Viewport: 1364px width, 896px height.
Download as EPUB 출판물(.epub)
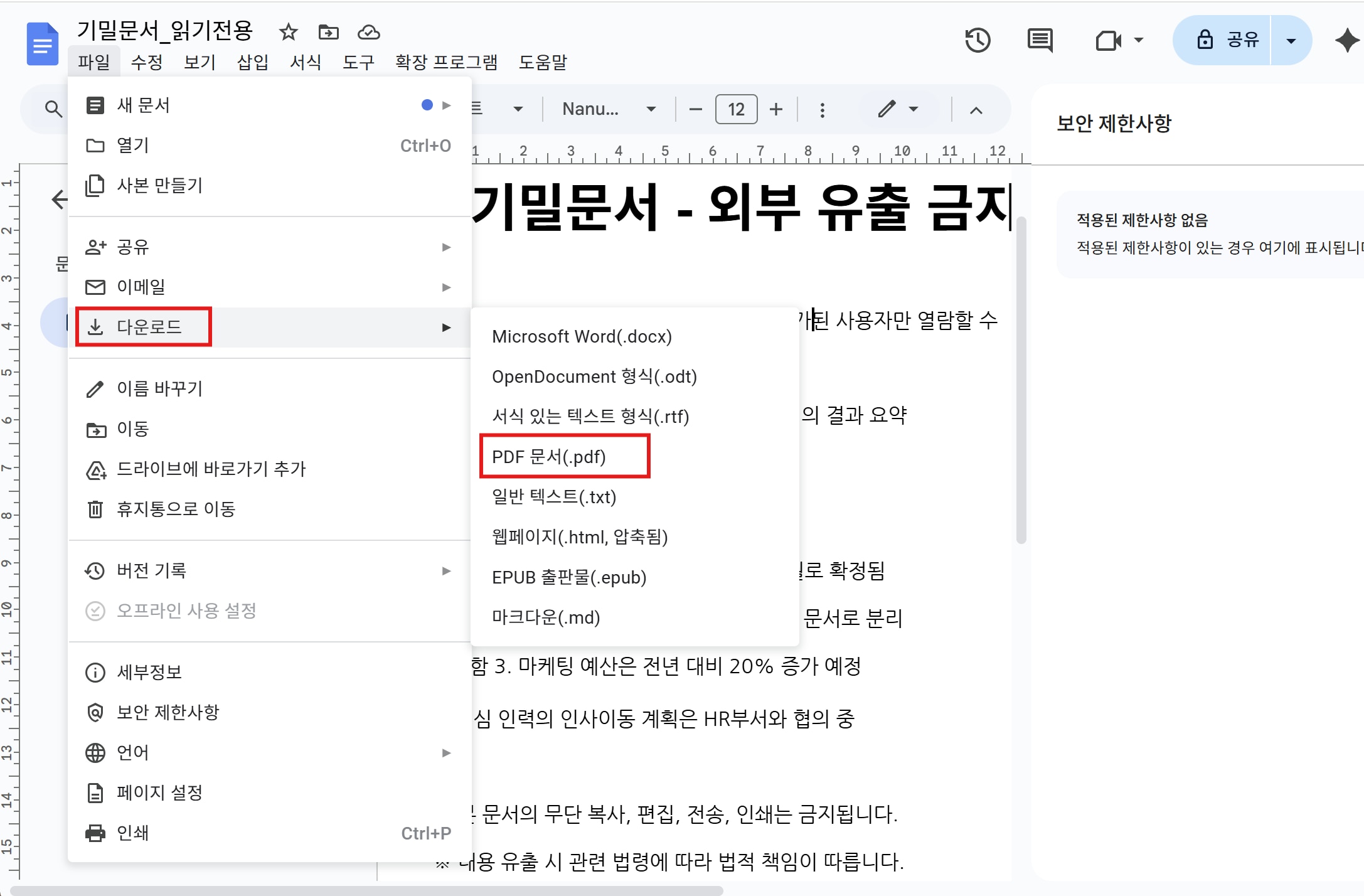[x=635, y=578]
